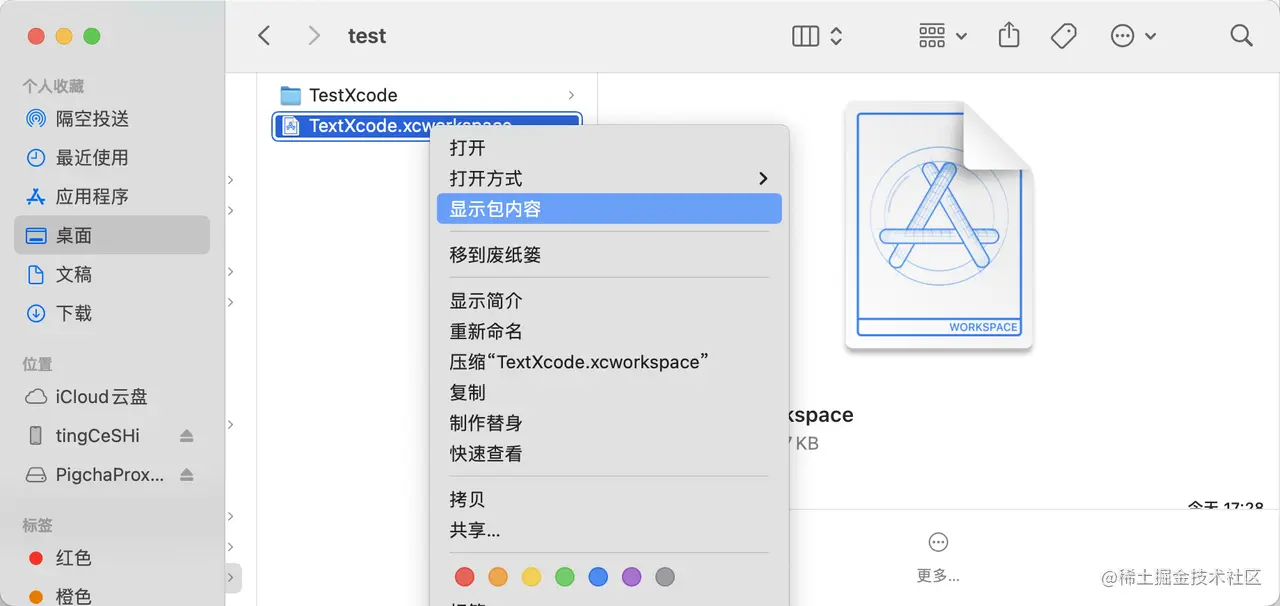This screenshot has width=1280, height=606.
Task: Open the ellipsis action menu in toolbar
Action: coord(1133,36)
